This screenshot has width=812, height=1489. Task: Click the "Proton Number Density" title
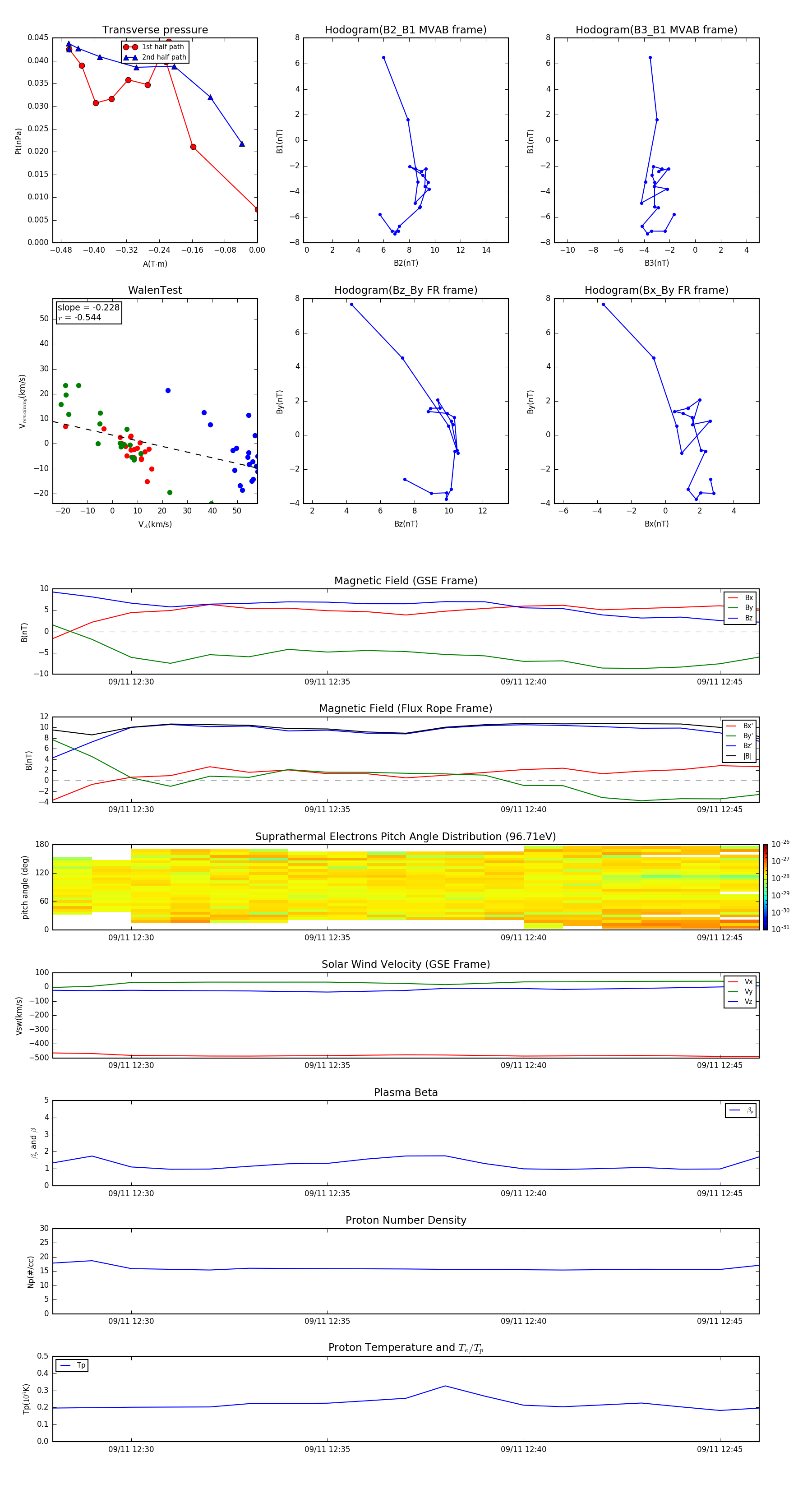click(406, 1220)
